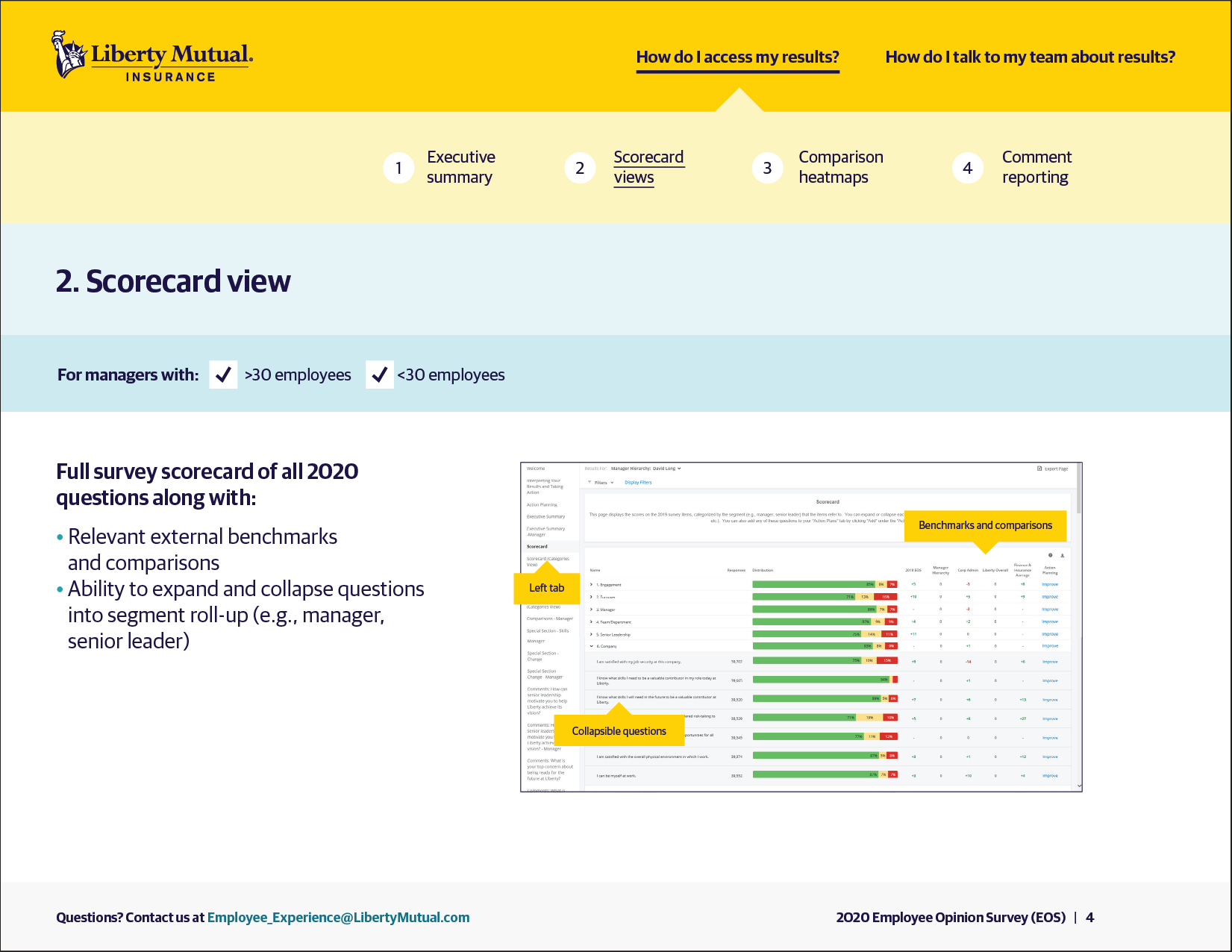The image size is (1232, 952).
Task: Expand the 4. Team/Department row
Action: pyautogui.click(x=591, y=621)
